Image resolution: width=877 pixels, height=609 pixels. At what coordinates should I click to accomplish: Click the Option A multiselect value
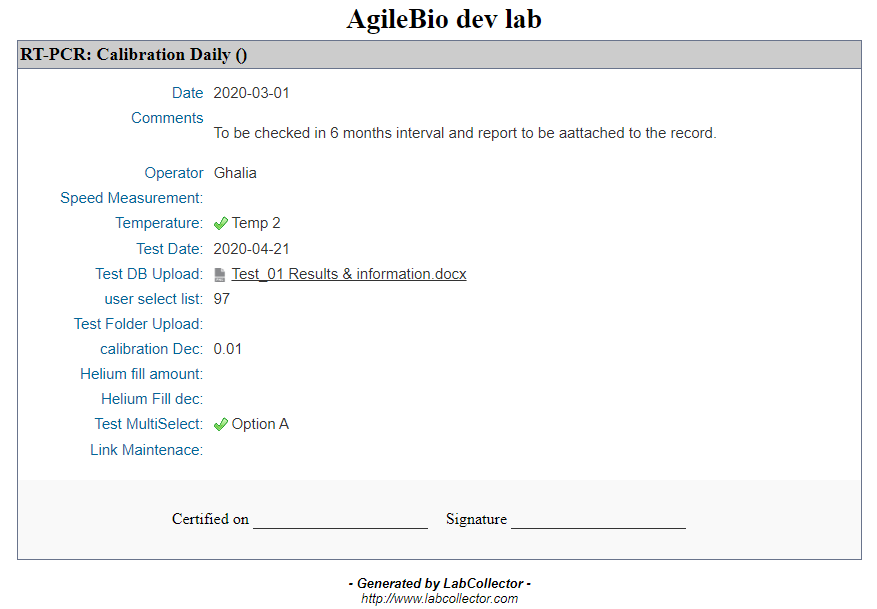[260, 424]
